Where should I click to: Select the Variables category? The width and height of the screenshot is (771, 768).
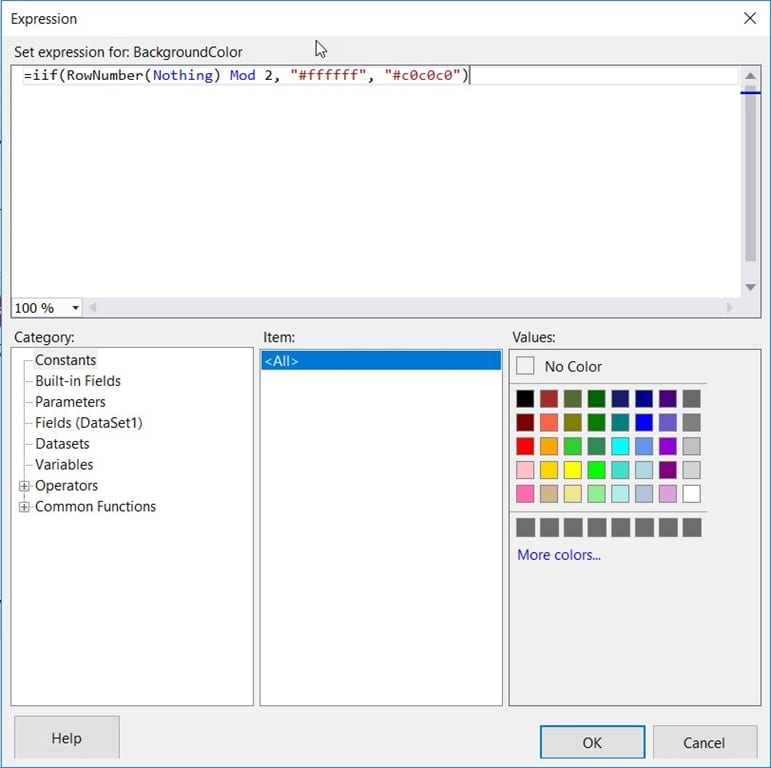click(x=64, y=465)
